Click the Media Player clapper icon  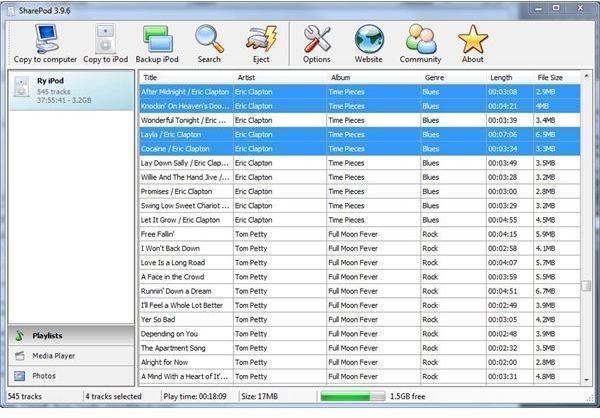point(20,356)
